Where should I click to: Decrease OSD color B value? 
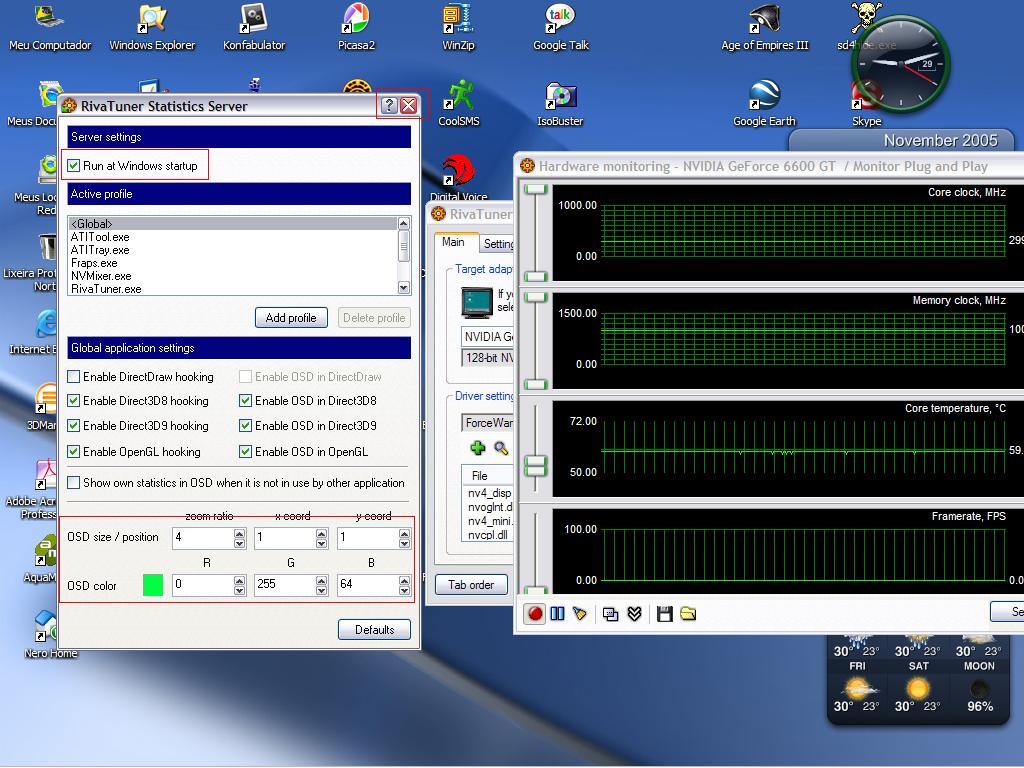click(404, 589)
